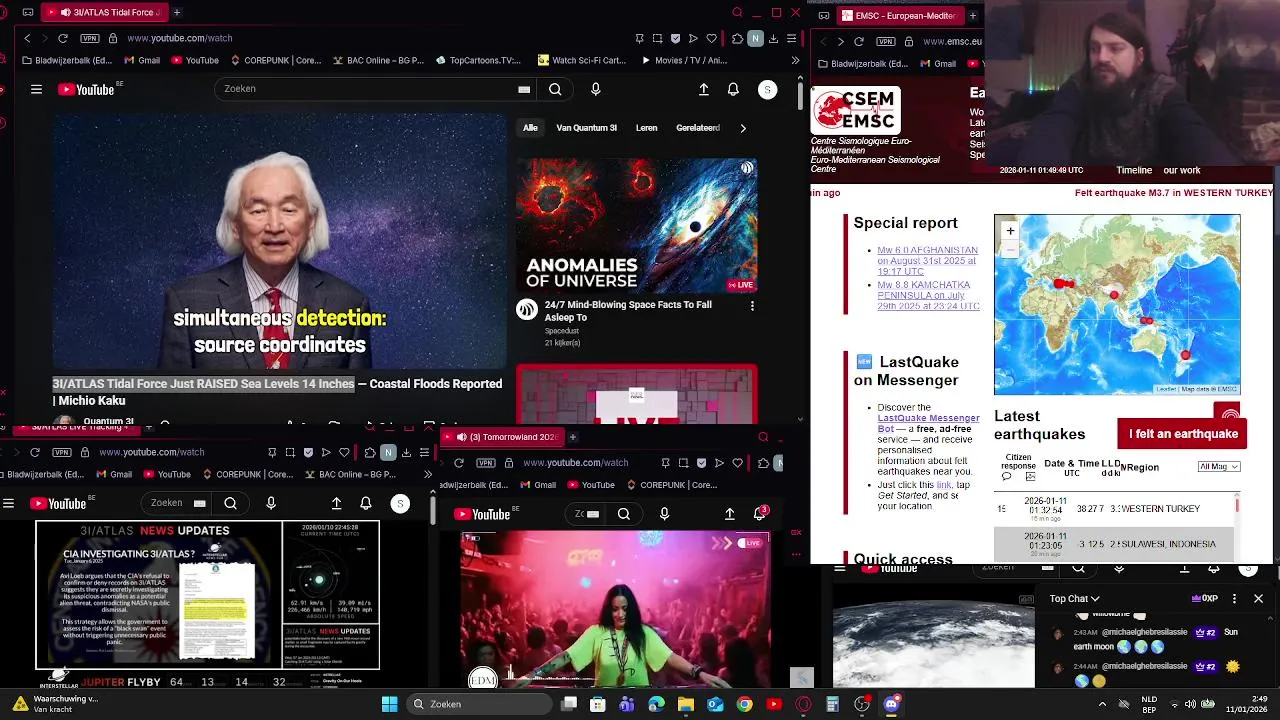Click the voice search microphone in top YouTube window
This screenshot has width=1280, height=720.
[x=595, y=89]
